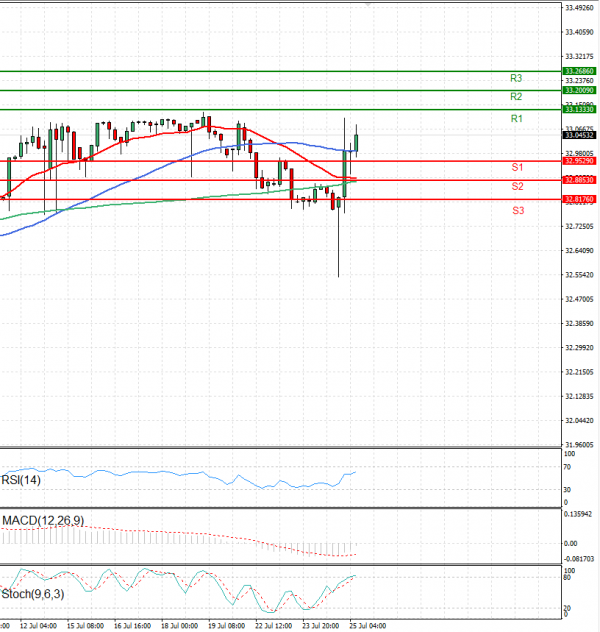Select the 32.81760 price tag

[579, 199]
